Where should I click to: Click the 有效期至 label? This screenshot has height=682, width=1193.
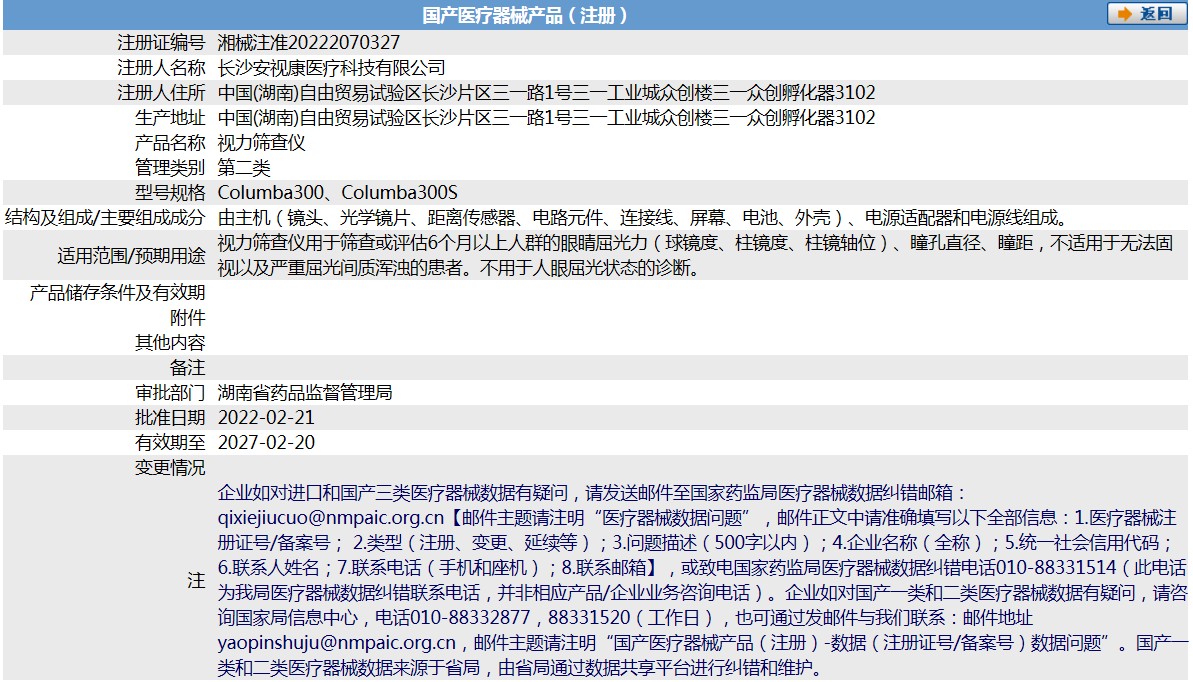tap(170, 443)
